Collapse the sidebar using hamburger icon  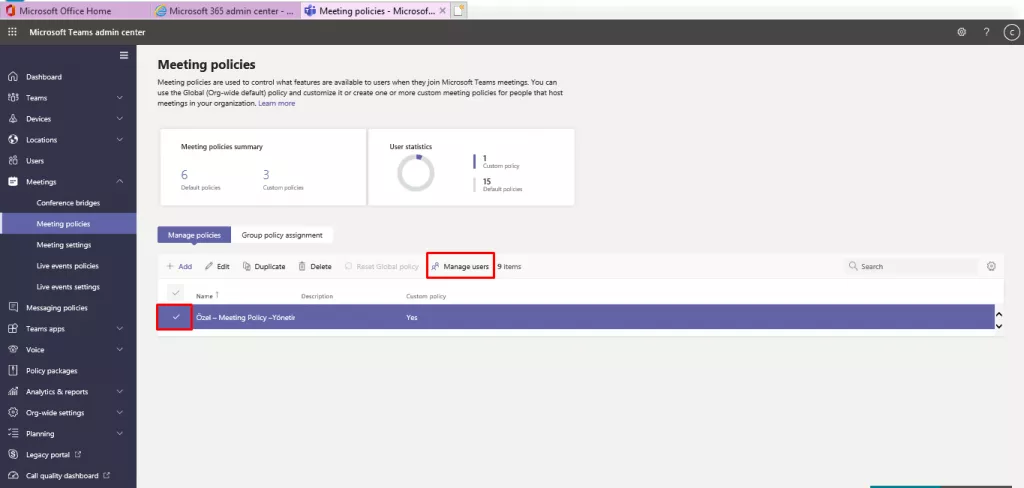pos(124,55)
